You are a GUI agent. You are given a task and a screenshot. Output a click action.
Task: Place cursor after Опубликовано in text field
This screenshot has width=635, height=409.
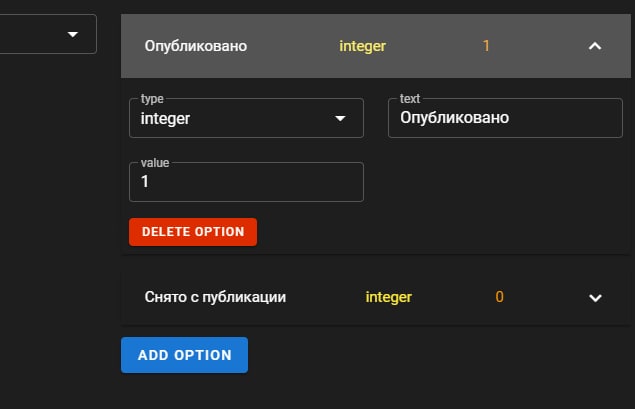coord(512,119)
